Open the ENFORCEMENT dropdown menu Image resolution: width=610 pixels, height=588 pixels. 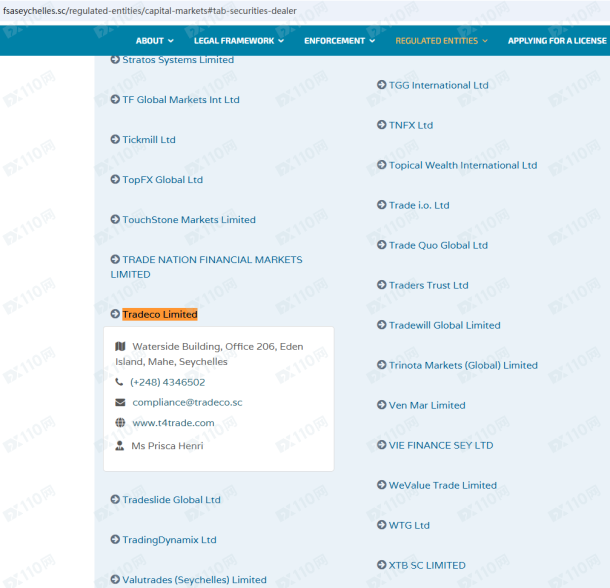coord(339,40)
